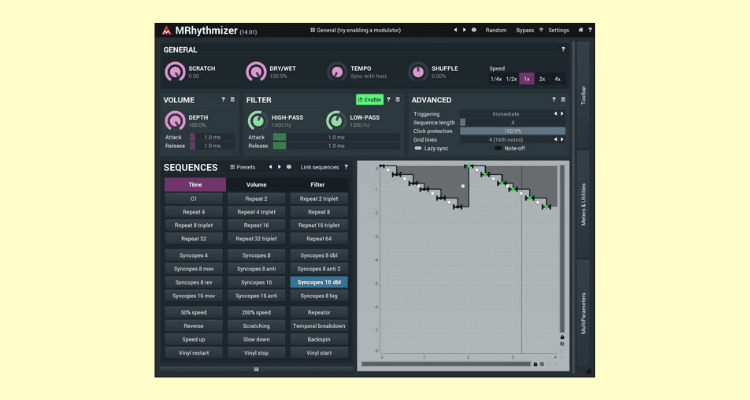Set speed to 2x
This screenshot has height=400, width=750.
[x=542, y=79]
